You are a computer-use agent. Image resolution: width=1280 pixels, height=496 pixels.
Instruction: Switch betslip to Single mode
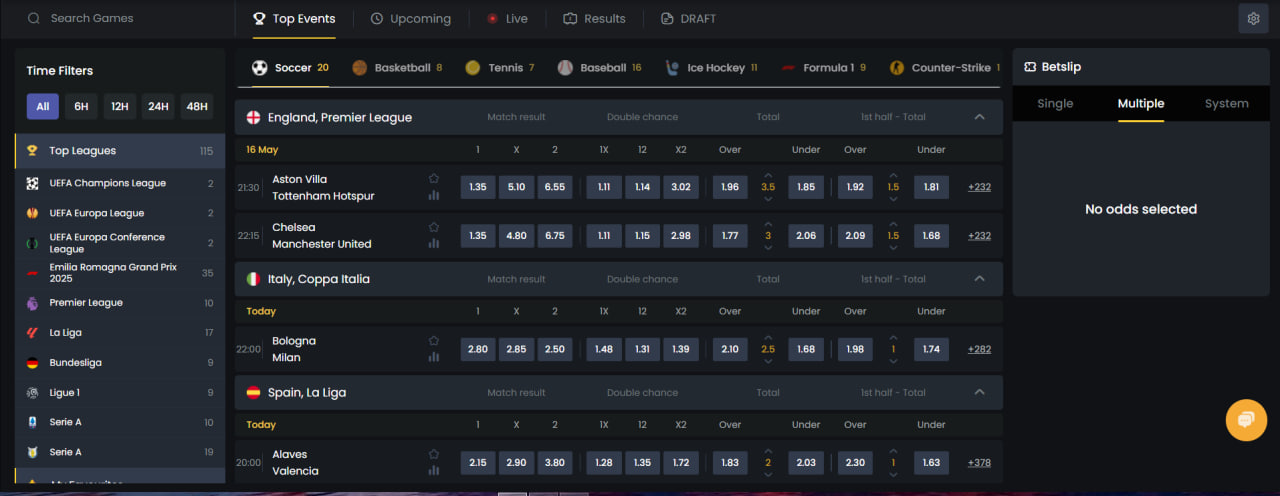coord(1055,103)
